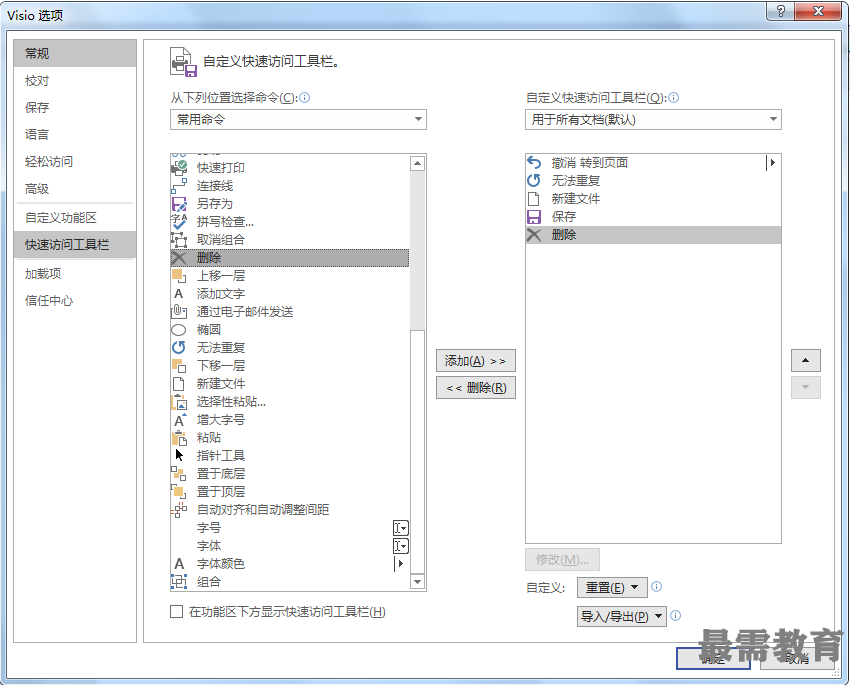Screen dimensions: 850x685
Task: Click the purple 保存 disk icon in right list
Action: click(534, 217)
